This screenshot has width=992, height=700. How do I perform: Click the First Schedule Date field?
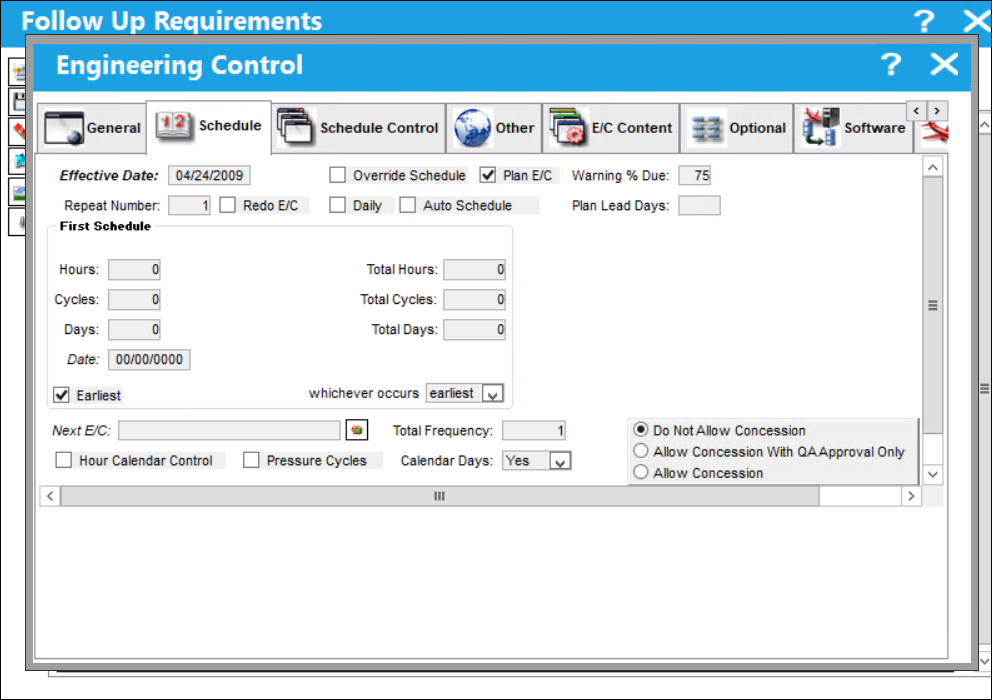(149, 359)
